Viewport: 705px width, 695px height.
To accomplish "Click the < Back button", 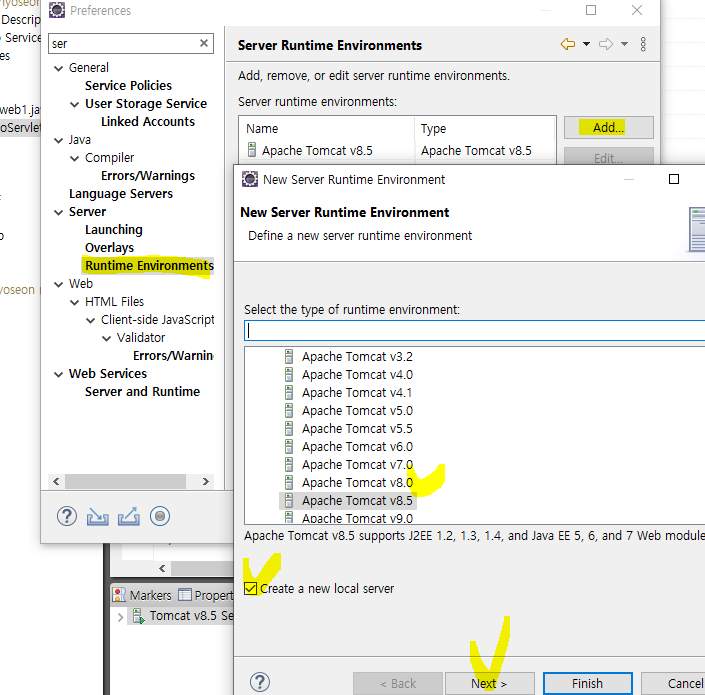I will pos(398,683).
